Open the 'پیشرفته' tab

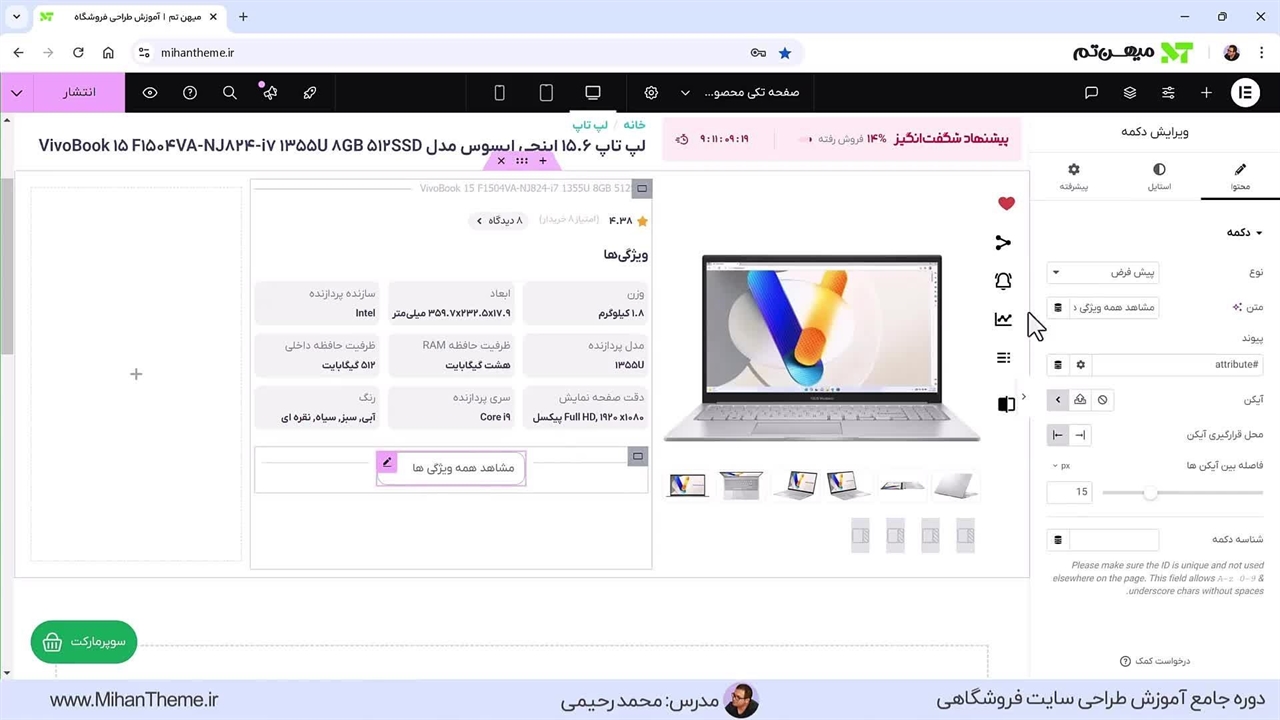point(1073,177)
